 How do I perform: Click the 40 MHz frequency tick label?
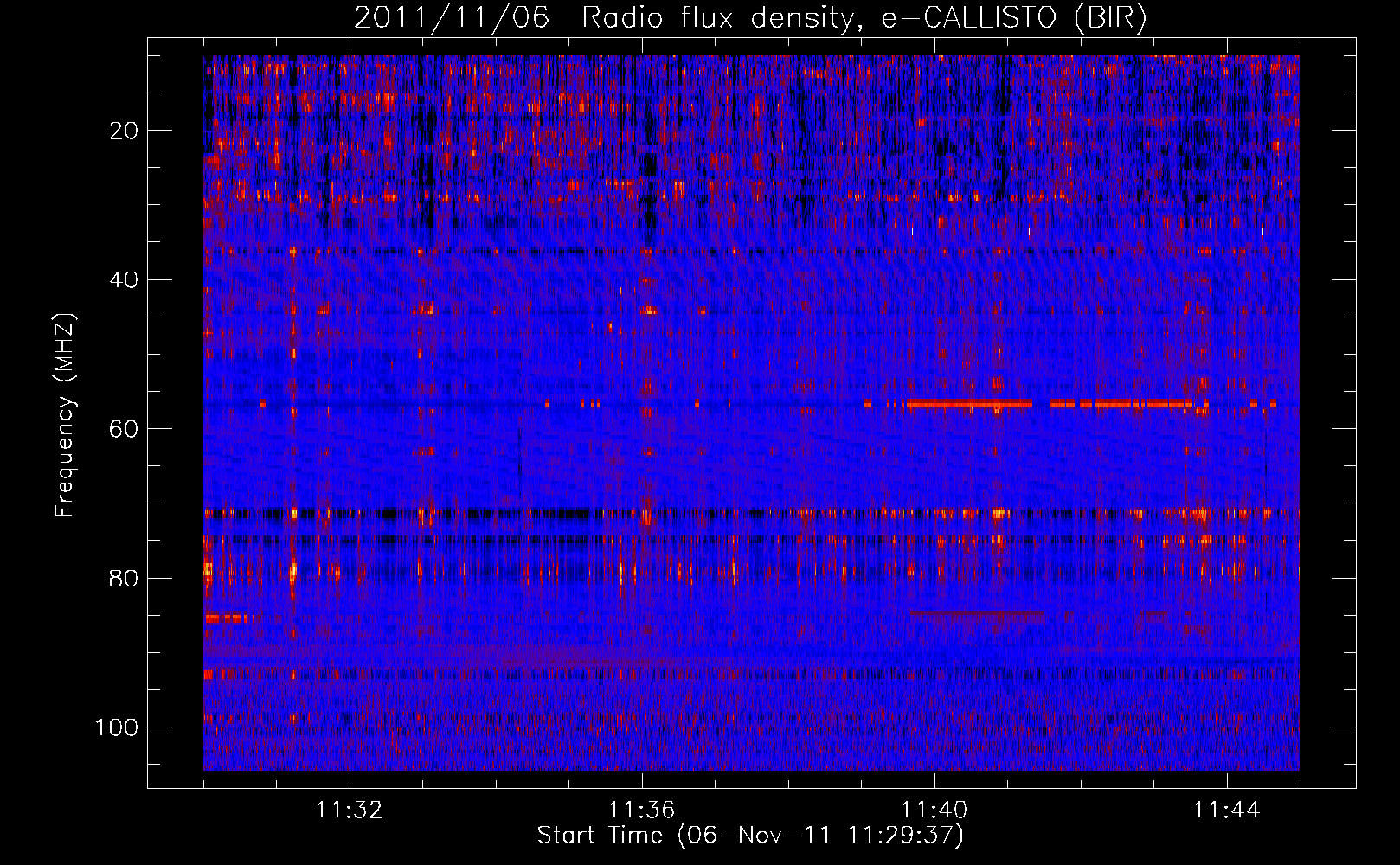125,279
